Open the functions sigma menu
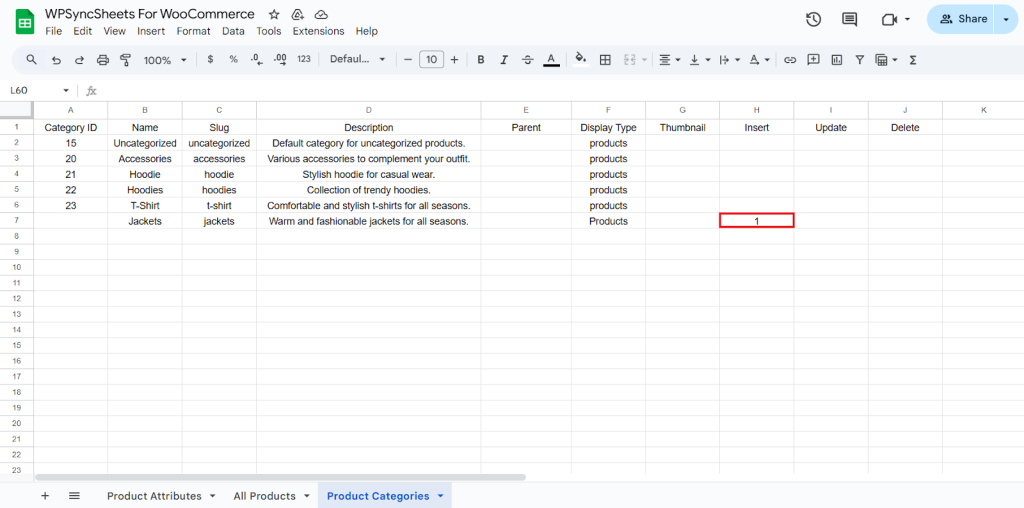 coord(913,60)
